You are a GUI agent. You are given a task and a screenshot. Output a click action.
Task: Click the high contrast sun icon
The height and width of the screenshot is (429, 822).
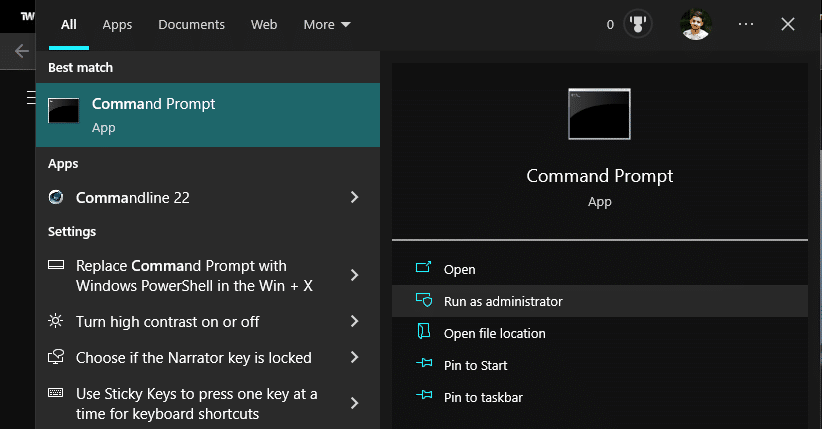click(x=56, y=320)
